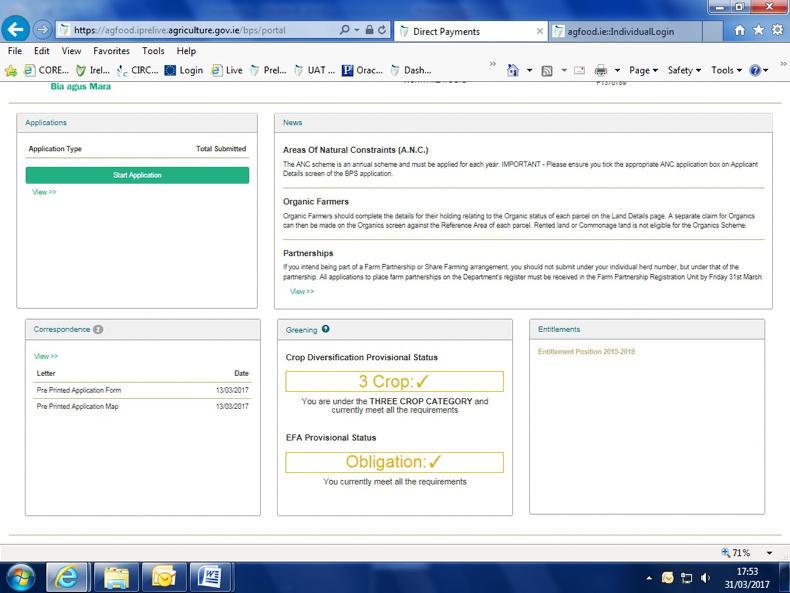Click the refresh icon in the address bar
Image resolution: width=790 pixels, height=593 pixels.
click(x=383, y=30)
